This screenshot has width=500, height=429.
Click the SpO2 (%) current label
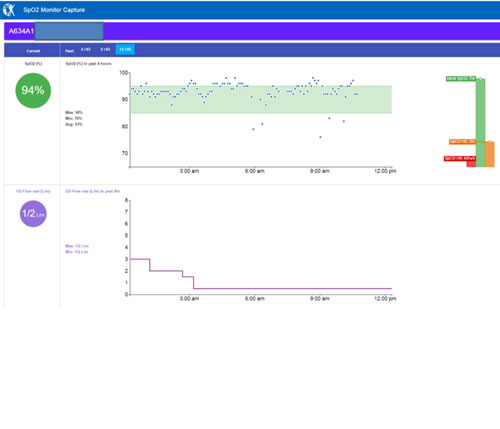[x=33, y=64]
